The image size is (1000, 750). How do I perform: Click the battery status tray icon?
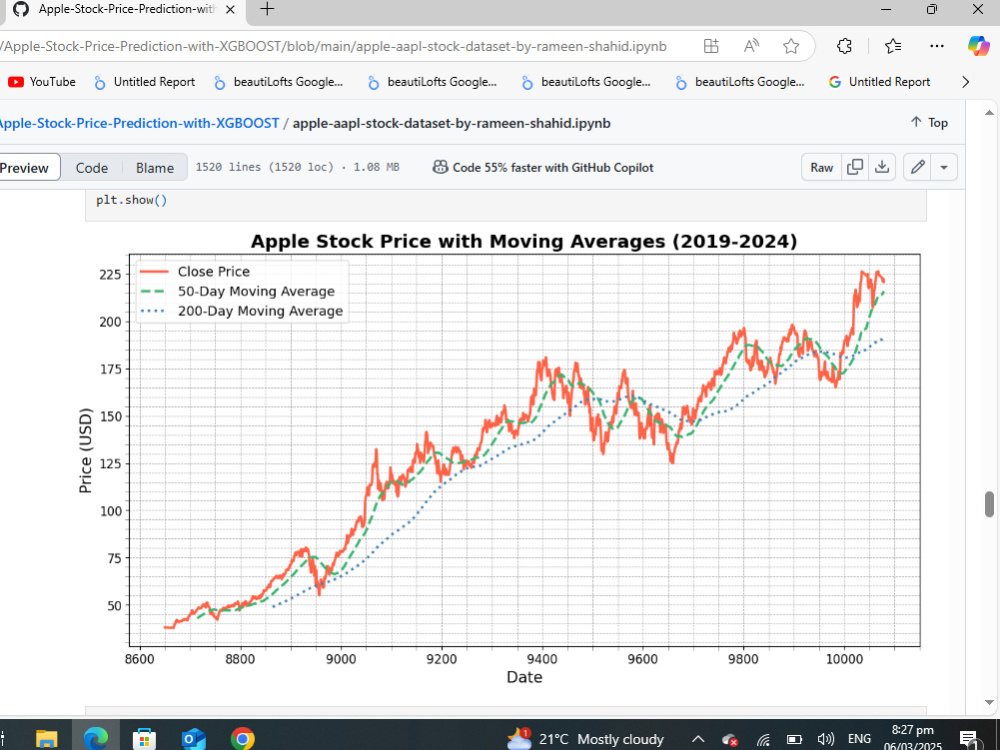[x=794, y=739]
